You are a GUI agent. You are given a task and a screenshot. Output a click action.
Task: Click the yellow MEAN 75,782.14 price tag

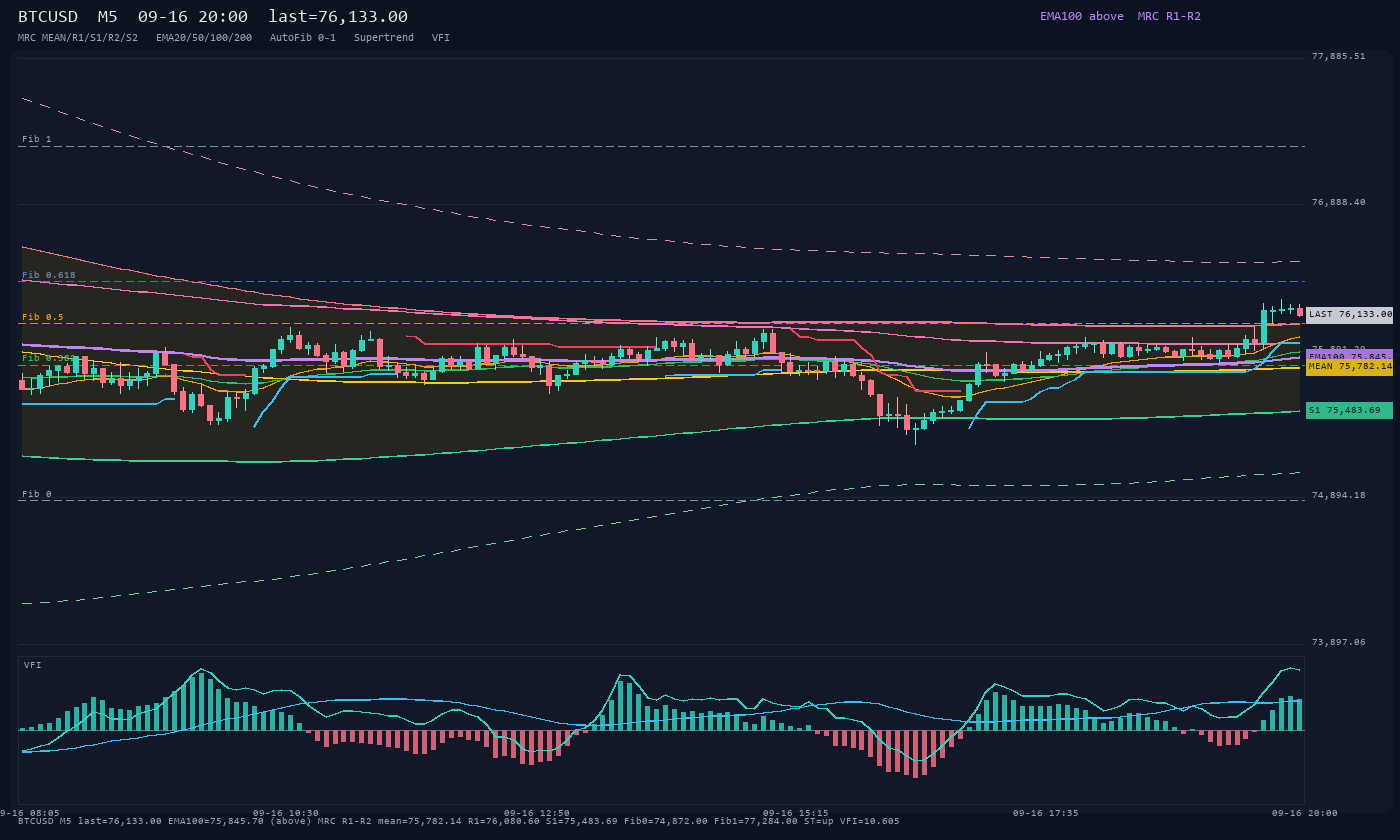(1349, 367)
